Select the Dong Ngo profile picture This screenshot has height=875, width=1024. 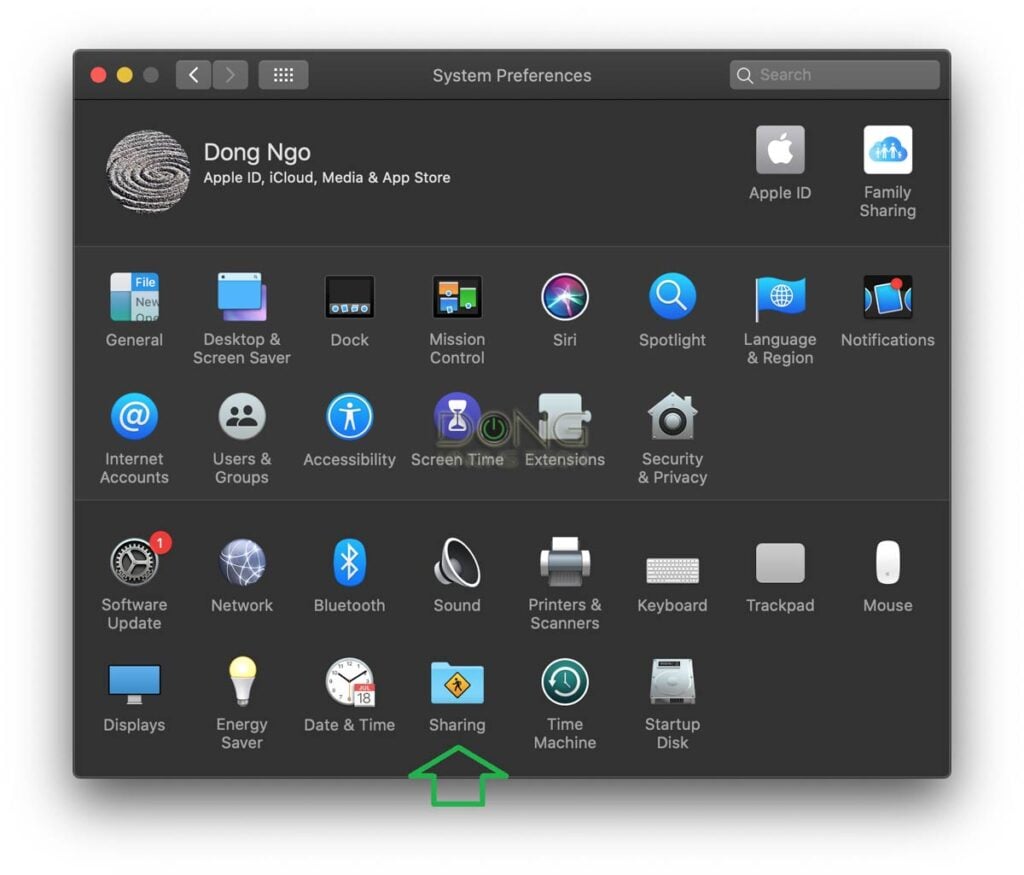(148, 171)
